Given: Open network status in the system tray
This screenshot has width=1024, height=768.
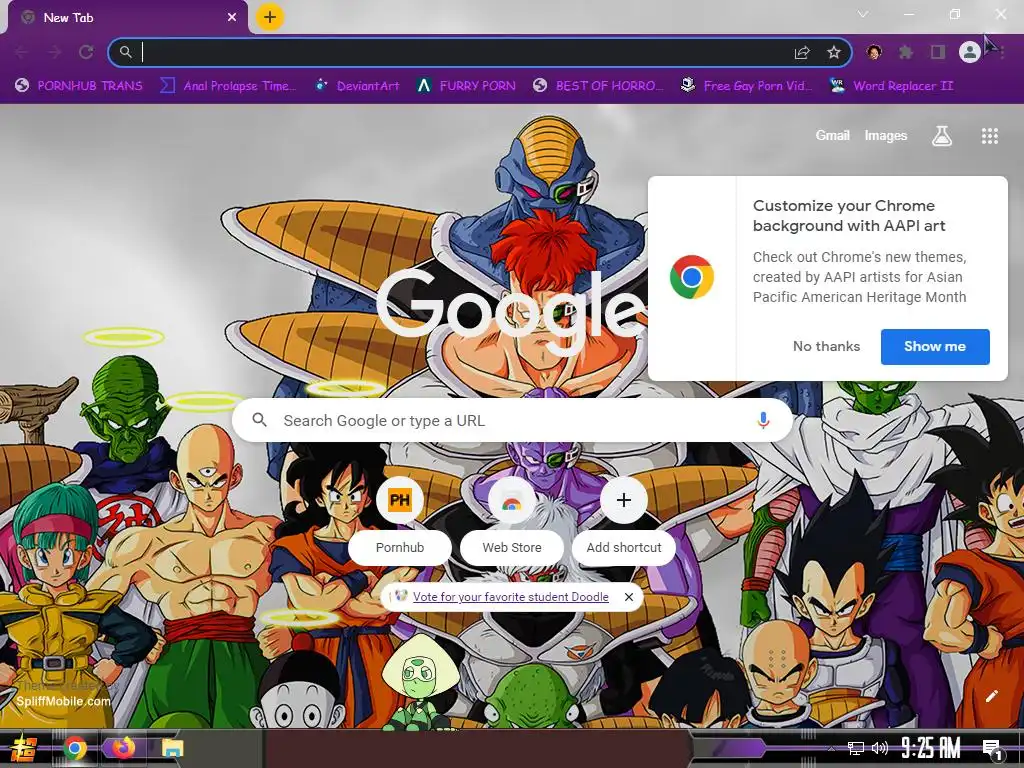Looking at the screenshot, I should click(855, 748).
